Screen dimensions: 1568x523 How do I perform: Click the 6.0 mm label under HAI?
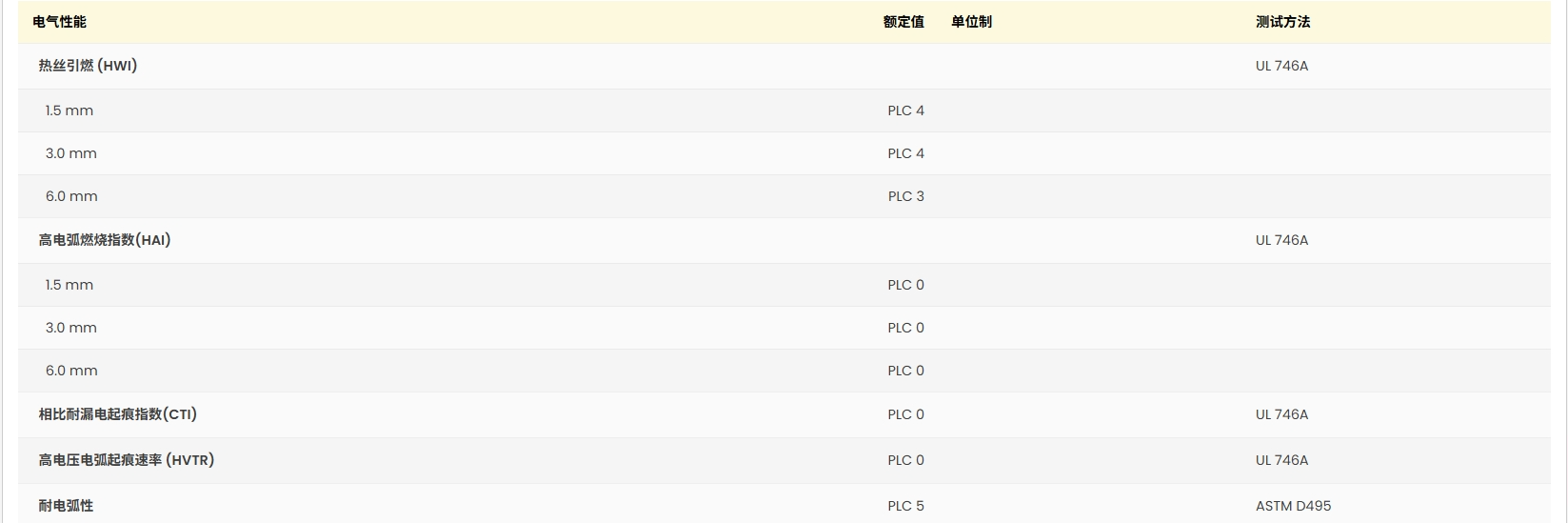(71, 371)
